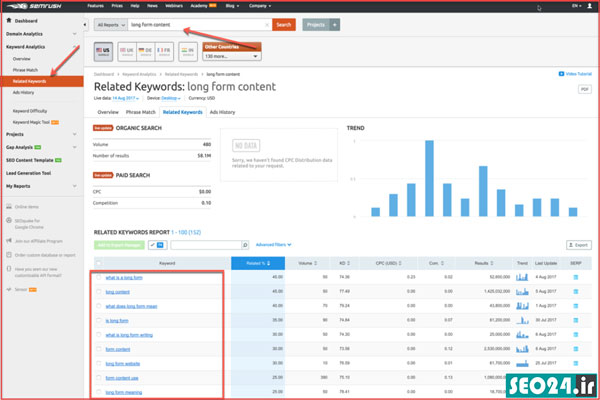600x400 pixels.
Task: Open the Prices menu item
Action: 117,6
